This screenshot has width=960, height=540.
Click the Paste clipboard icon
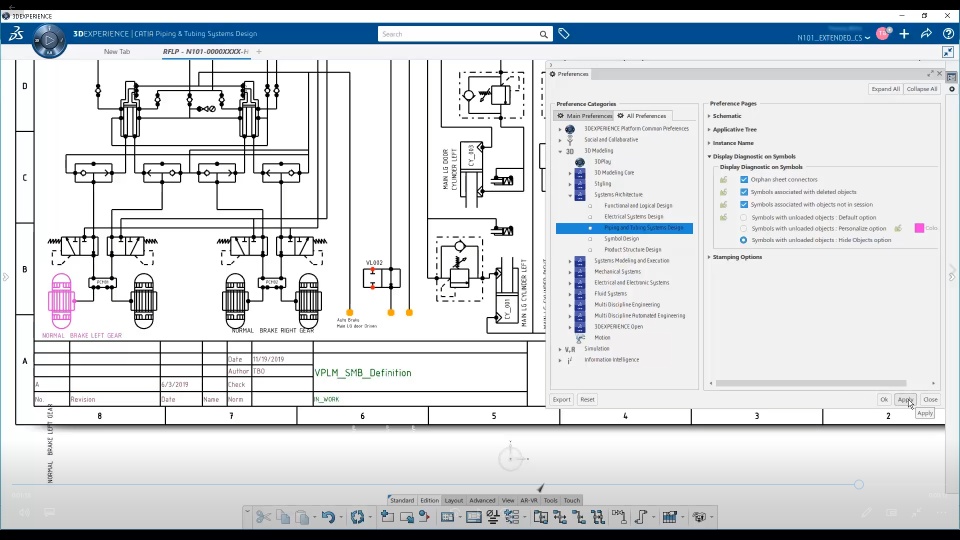point(302,517)
